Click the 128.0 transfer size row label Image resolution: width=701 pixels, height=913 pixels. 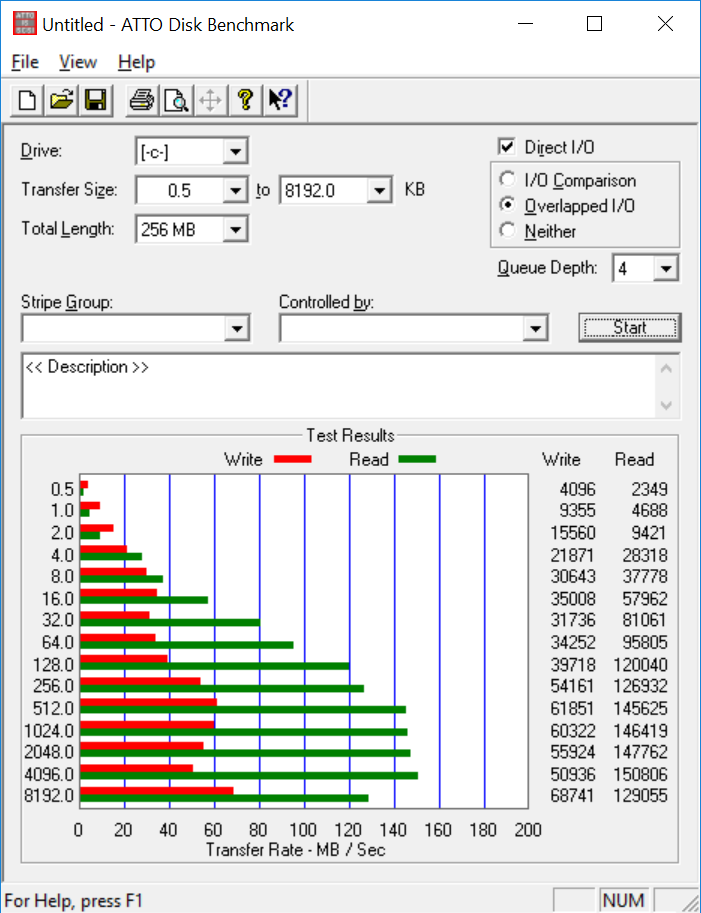click(53, 664)
